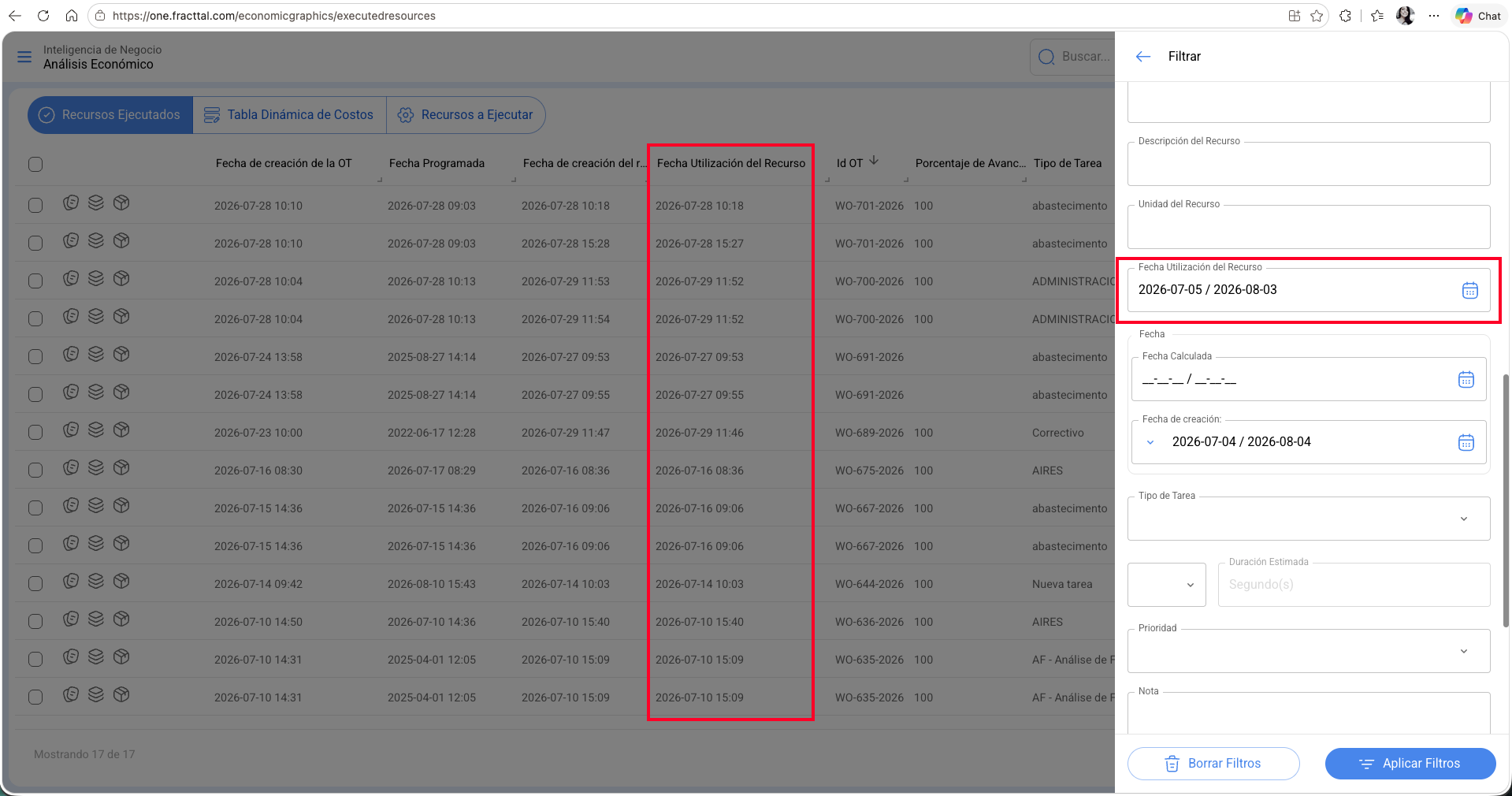This screenshot has width=1512, height=796.
Task: Click Aplicar Filtros button
Action: 1410,764
